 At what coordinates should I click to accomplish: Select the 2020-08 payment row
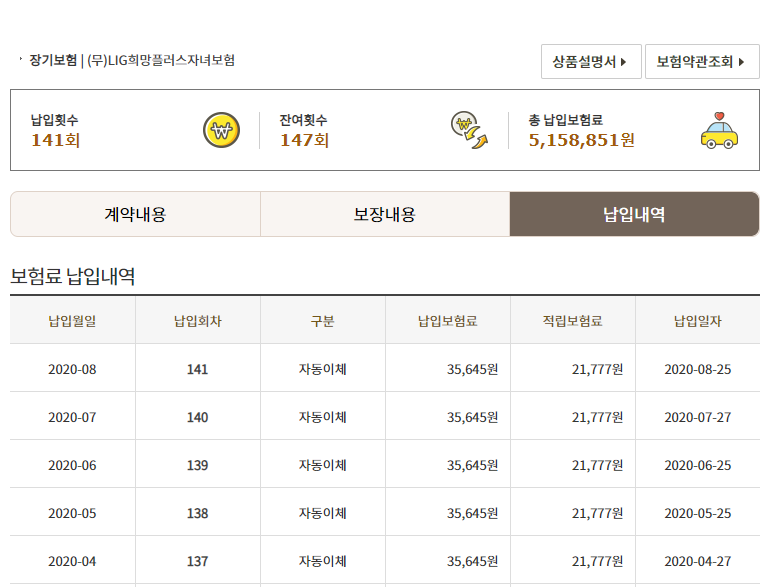(x=385, y=369)
